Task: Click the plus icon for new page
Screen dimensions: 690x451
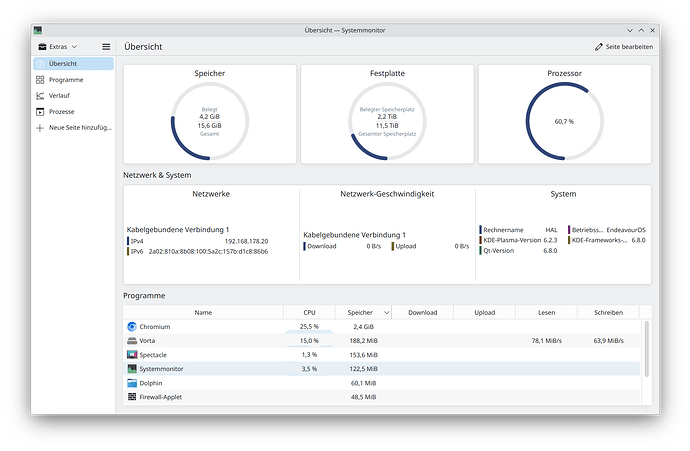Action: (40, 128)
